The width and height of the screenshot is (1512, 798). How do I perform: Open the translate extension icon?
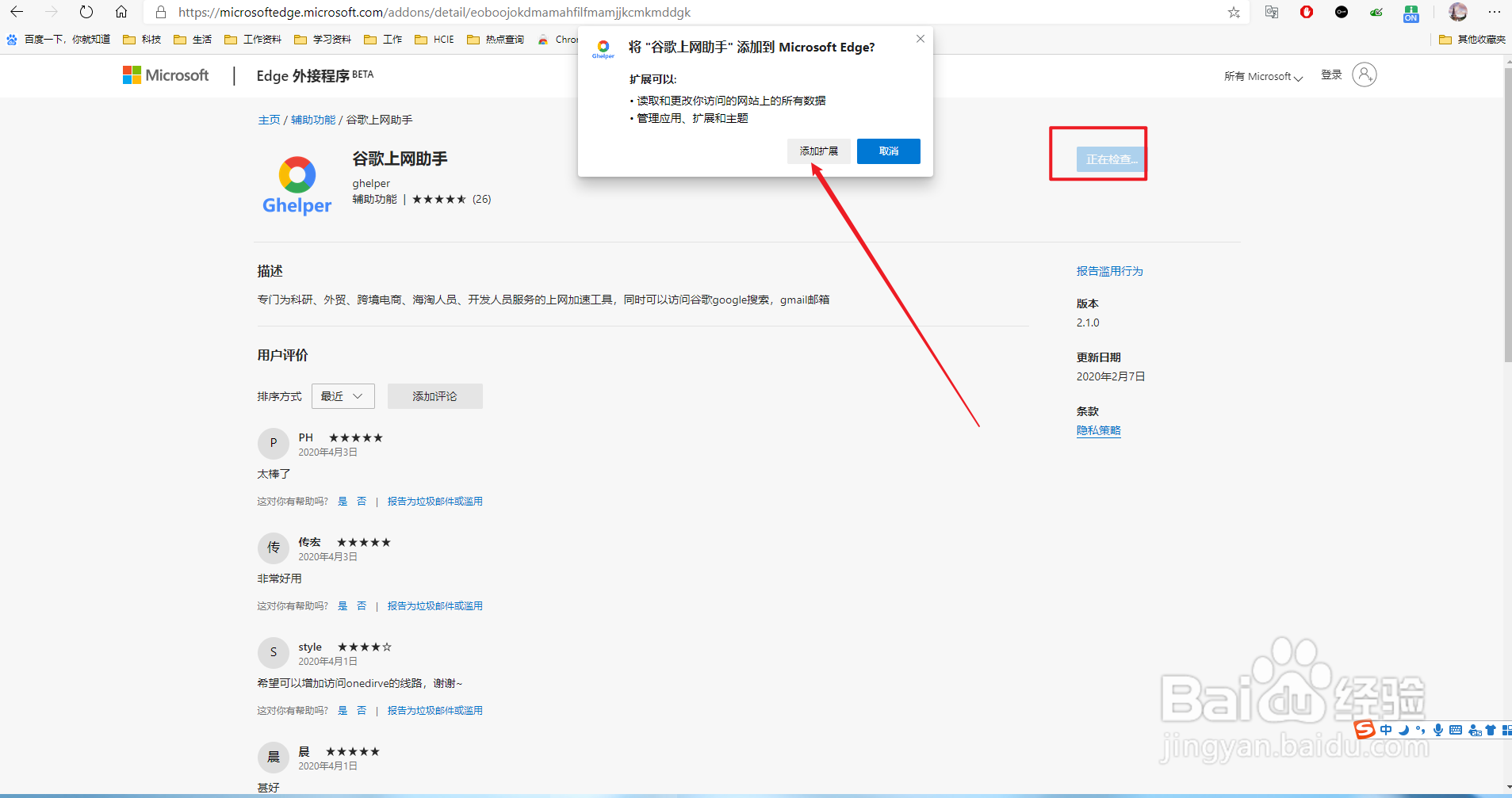1272,12
